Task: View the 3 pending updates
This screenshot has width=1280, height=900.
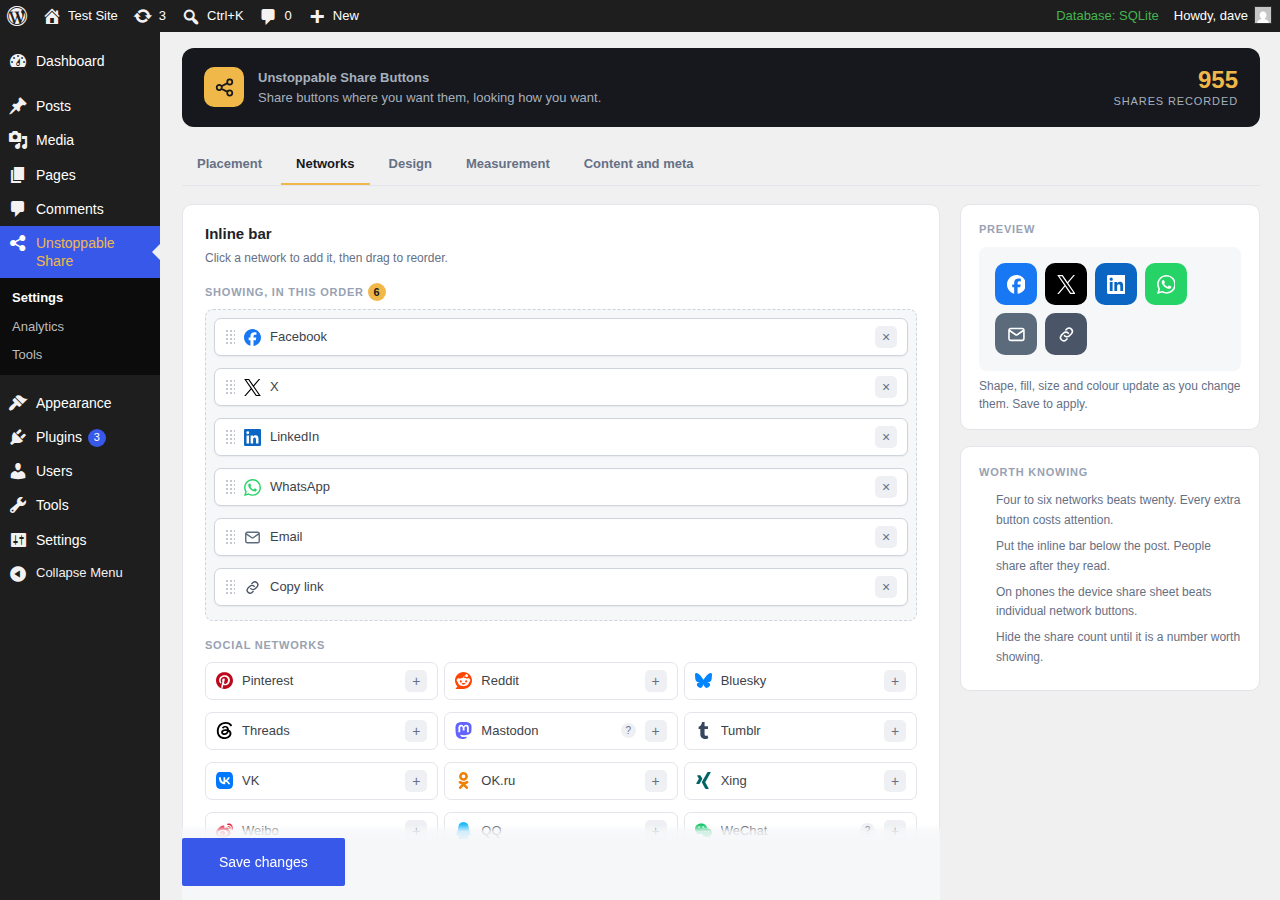Action: 150,16
